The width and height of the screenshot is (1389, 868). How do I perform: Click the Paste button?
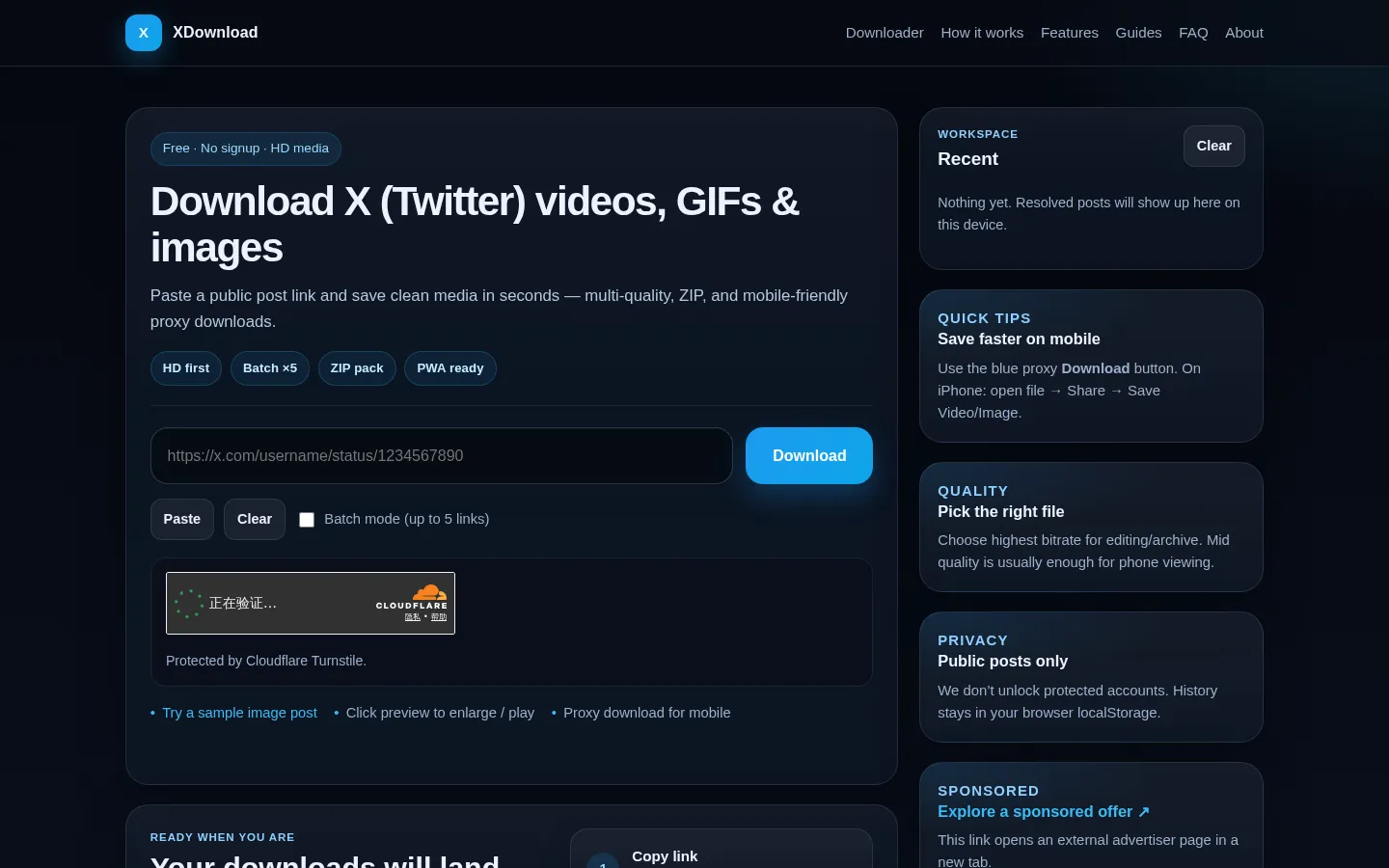click(x=182, y=519)
